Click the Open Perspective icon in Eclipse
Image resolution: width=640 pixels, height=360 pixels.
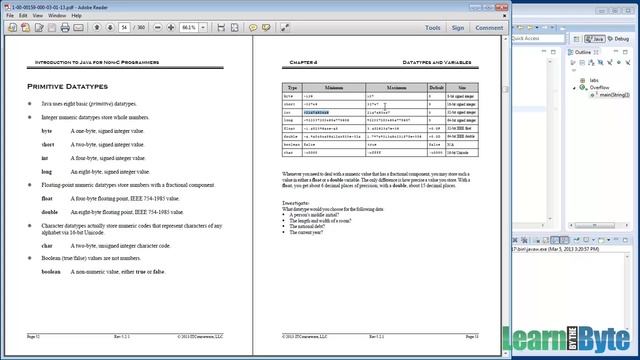point(576,39)
